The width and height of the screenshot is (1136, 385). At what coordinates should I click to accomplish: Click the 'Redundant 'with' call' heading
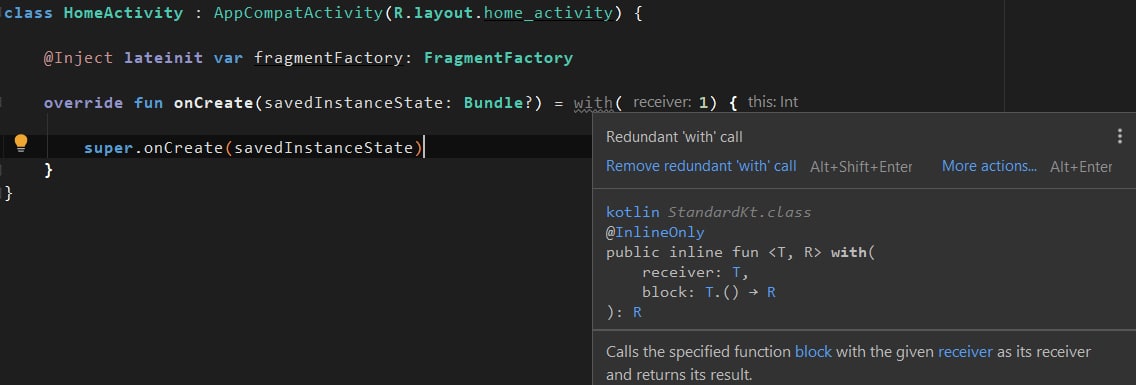click(674, 137)
